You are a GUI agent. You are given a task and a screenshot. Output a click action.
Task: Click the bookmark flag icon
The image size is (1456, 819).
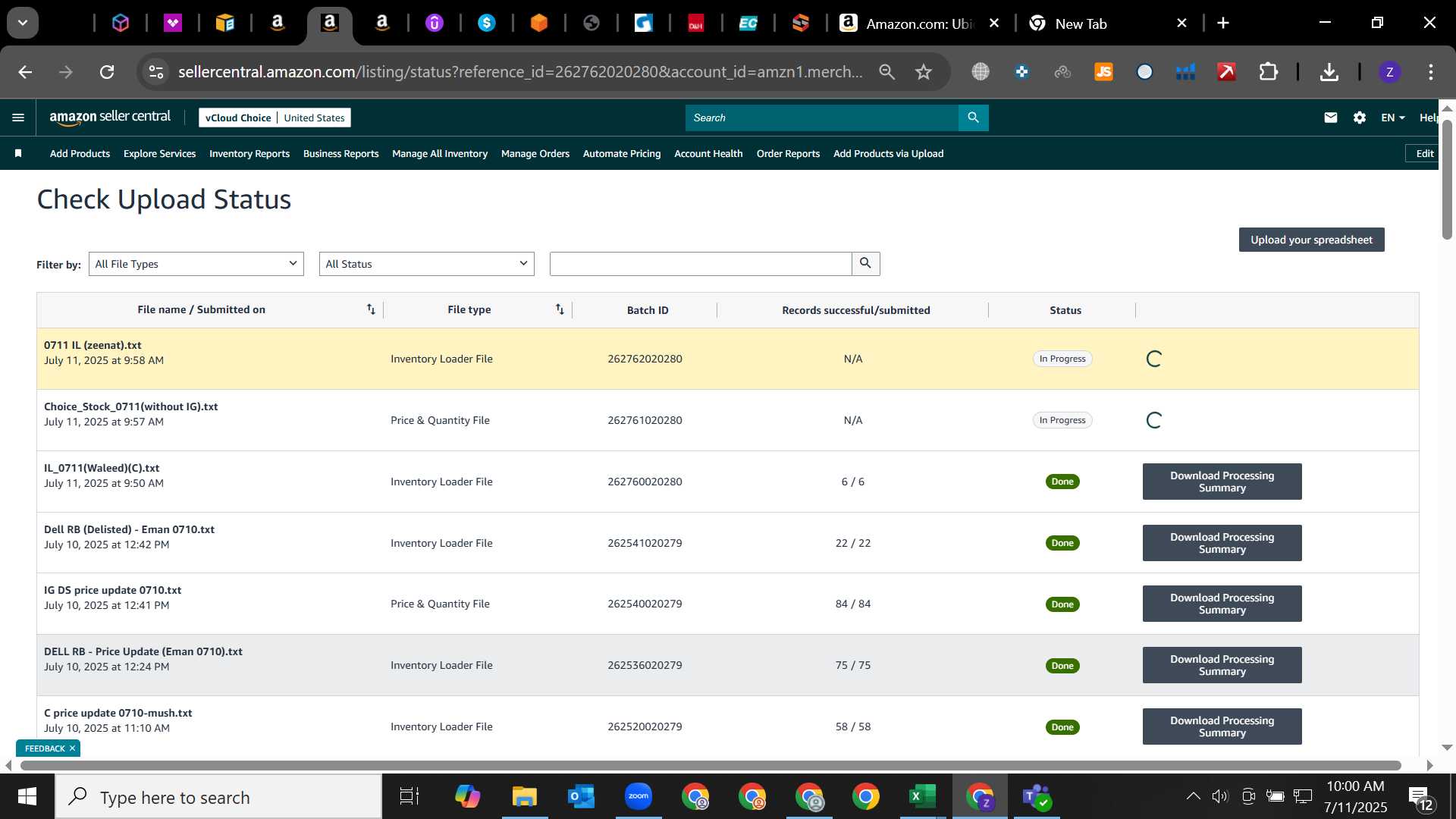[x=18, y=153]
